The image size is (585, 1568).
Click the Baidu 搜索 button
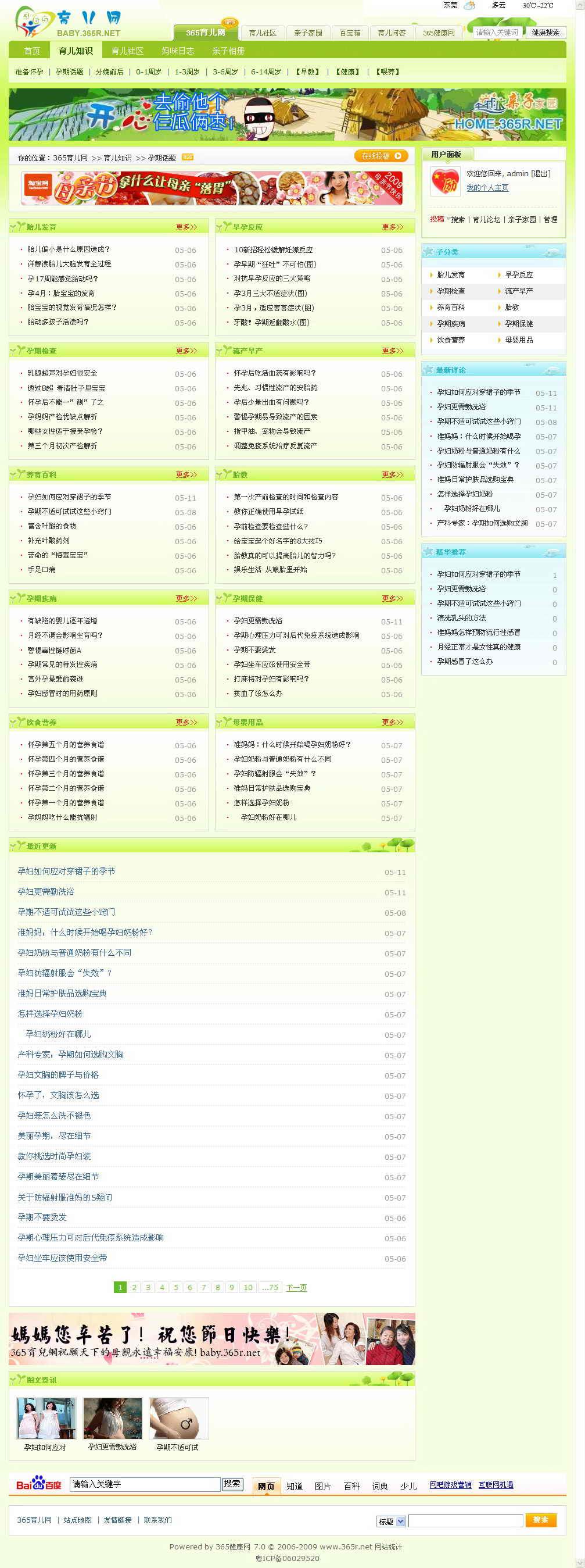point(232,1484)
